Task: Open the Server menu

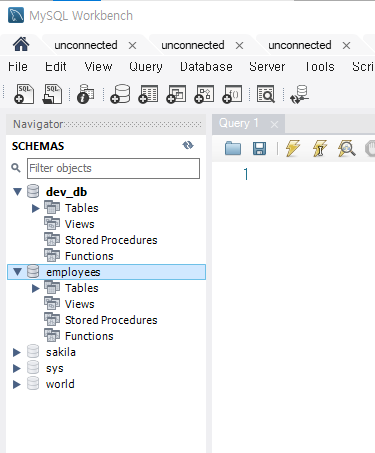Action: click(x=267, y=66)
